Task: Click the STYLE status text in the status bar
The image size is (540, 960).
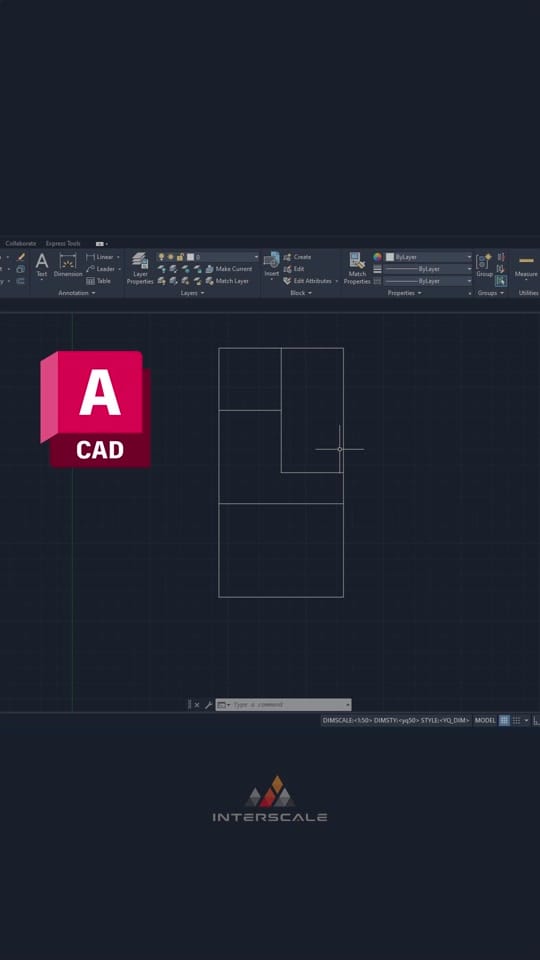Action: point(445,721)
